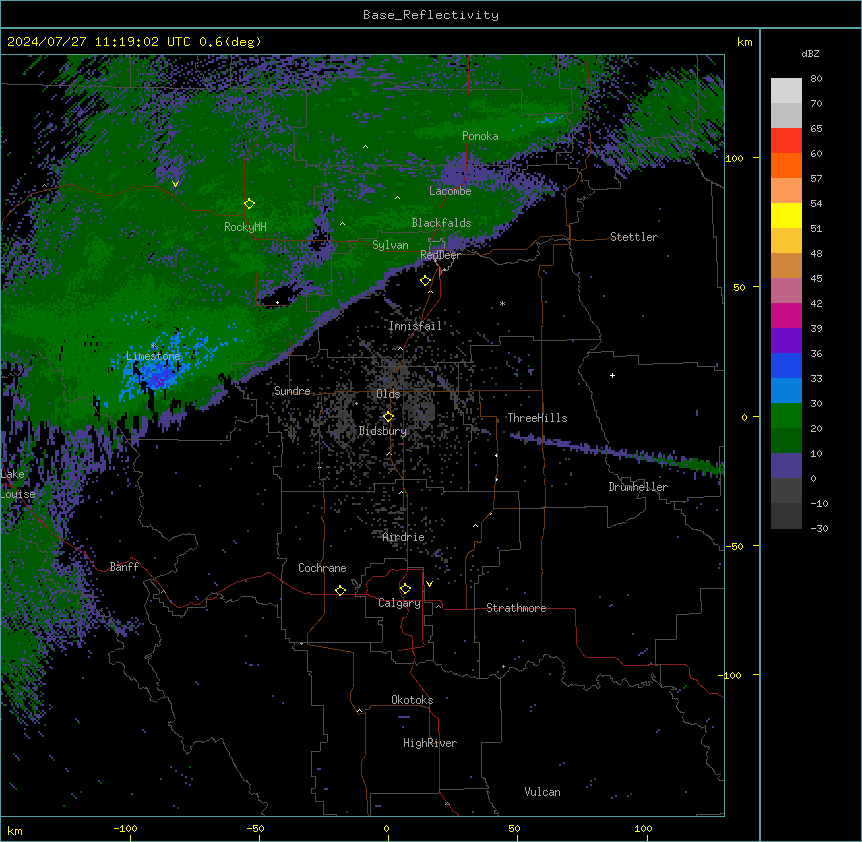Select the bright green 30-20 dBZ legend swatch
The height and width of the screenshot is (842, 862).
(786, 416)
